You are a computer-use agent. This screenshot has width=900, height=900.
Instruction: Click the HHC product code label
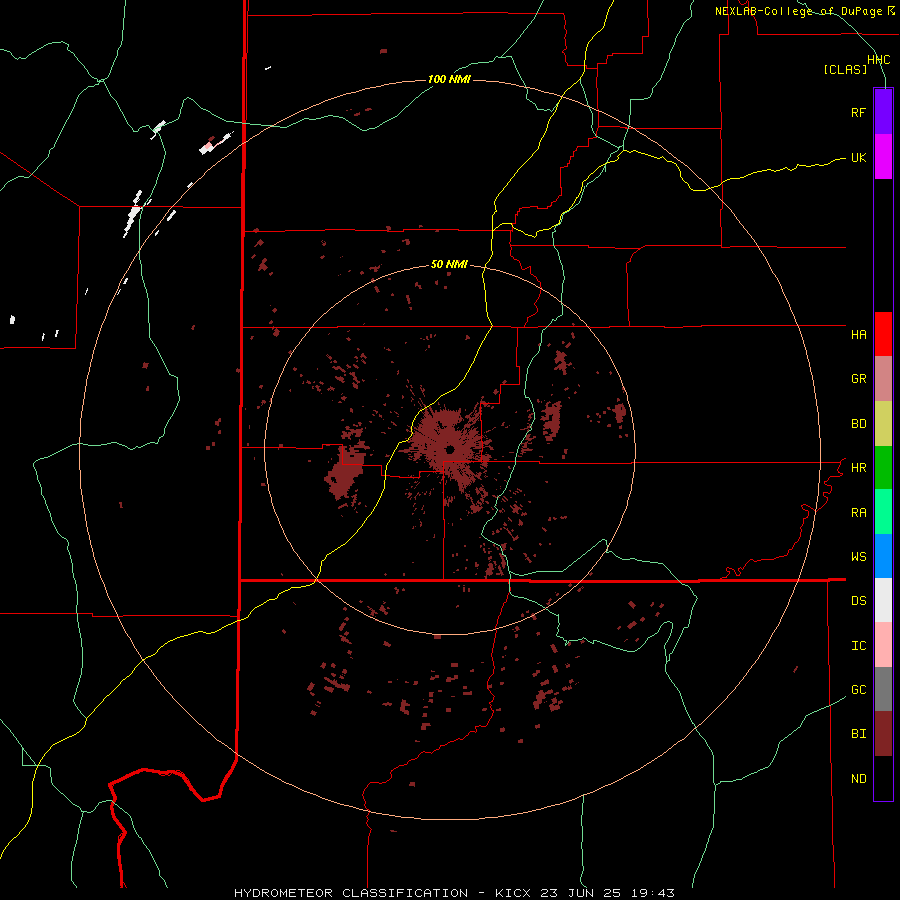(878, 60)
